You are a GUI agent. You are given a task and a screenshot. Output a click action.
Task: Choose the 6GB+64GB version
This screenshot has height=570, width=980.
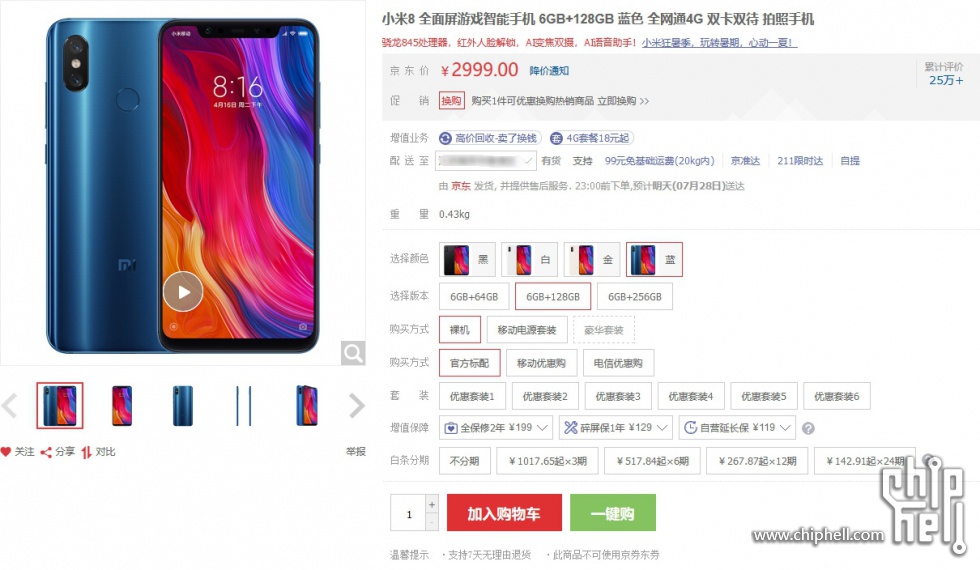(474, 297)
